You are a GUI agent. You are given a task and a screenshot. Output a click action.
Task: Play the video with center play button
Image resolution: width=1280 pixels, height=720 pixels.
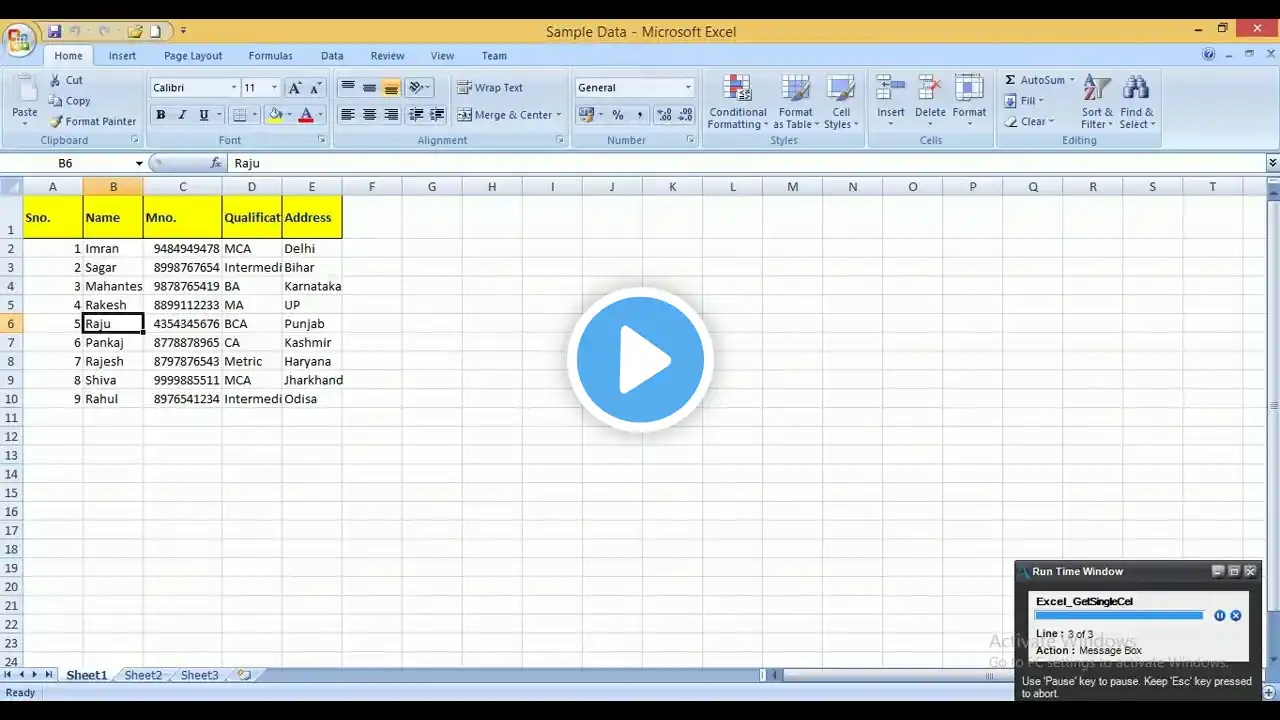[x=640, y=360]
